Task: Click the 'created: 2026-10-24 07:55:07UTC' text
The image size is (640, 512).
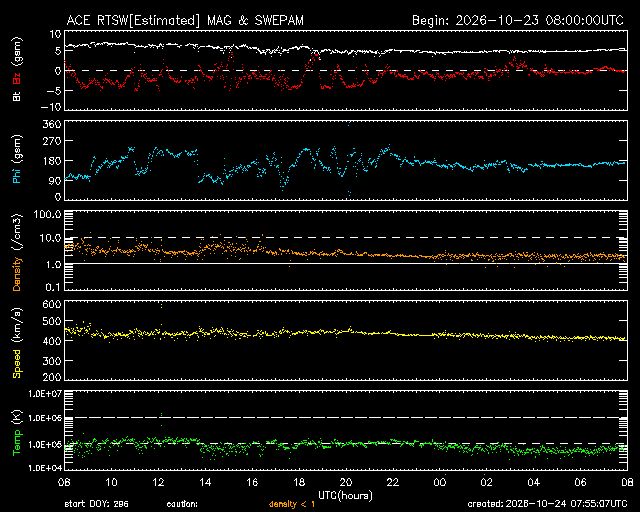Action: pyautogui.click(x=547, y=504)
